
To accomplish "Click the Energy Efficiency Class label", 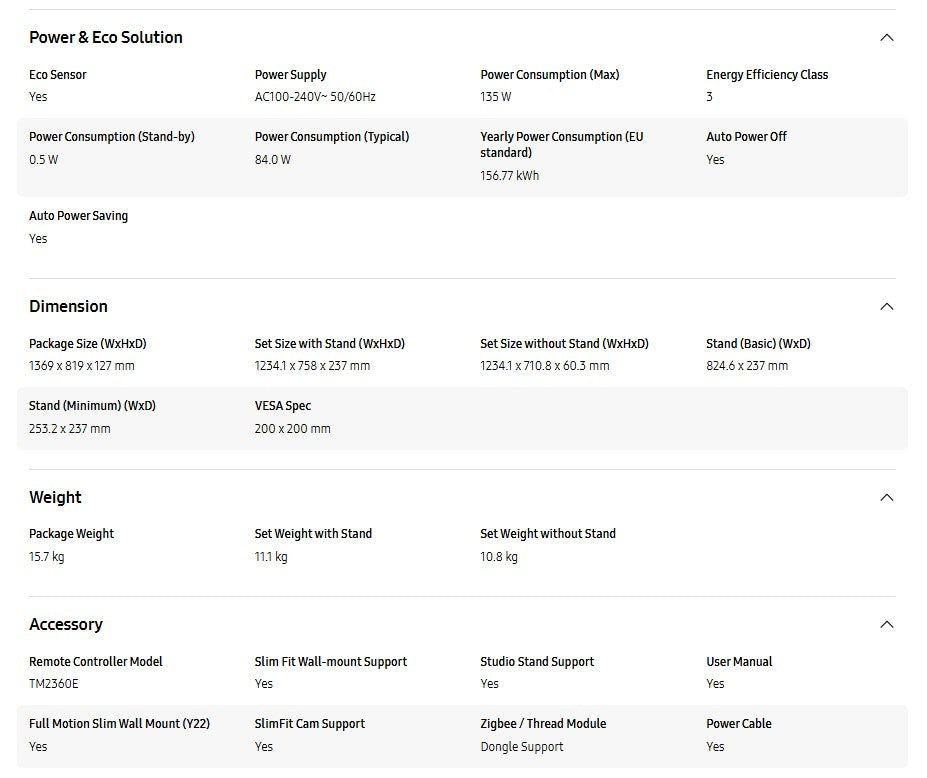I will pos(766,75).
